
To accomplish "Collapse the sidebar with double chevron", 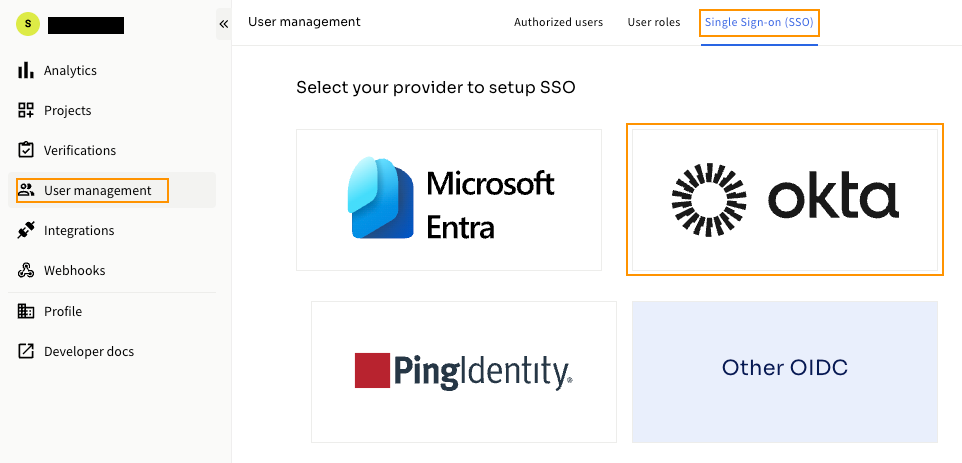I will click(223, 24).
